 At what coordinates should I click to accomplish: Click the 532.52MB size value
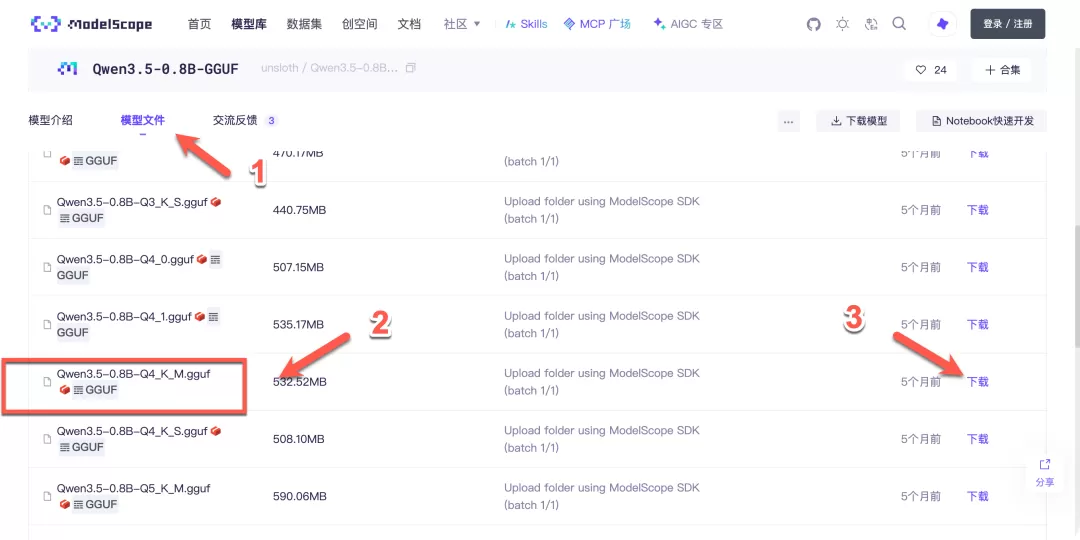coord(300,382)
